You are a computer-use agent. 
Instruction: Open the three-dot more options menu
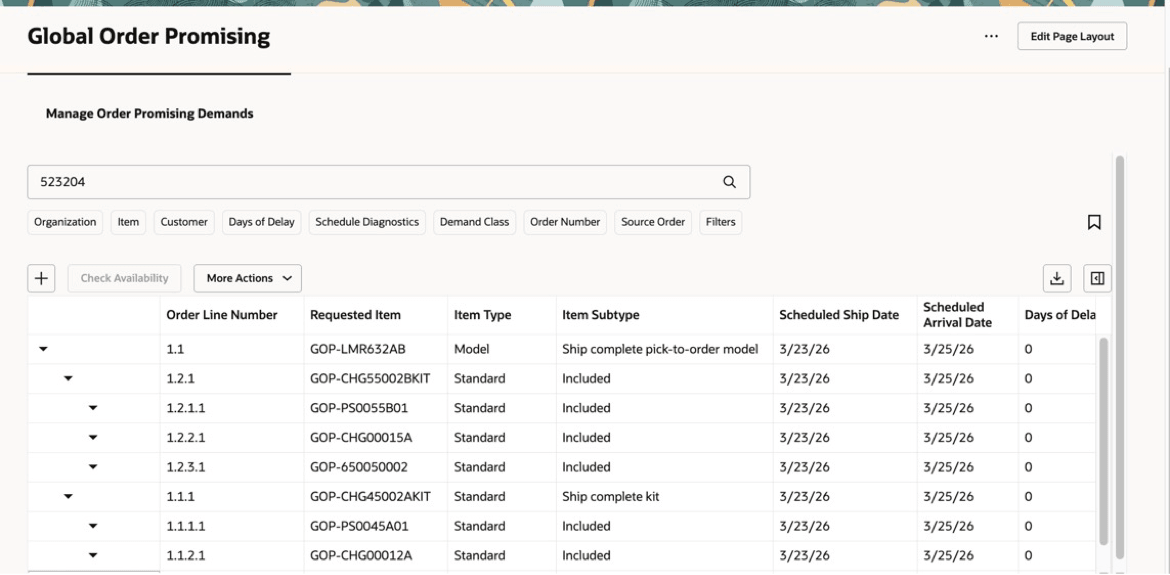coord(991,36)
